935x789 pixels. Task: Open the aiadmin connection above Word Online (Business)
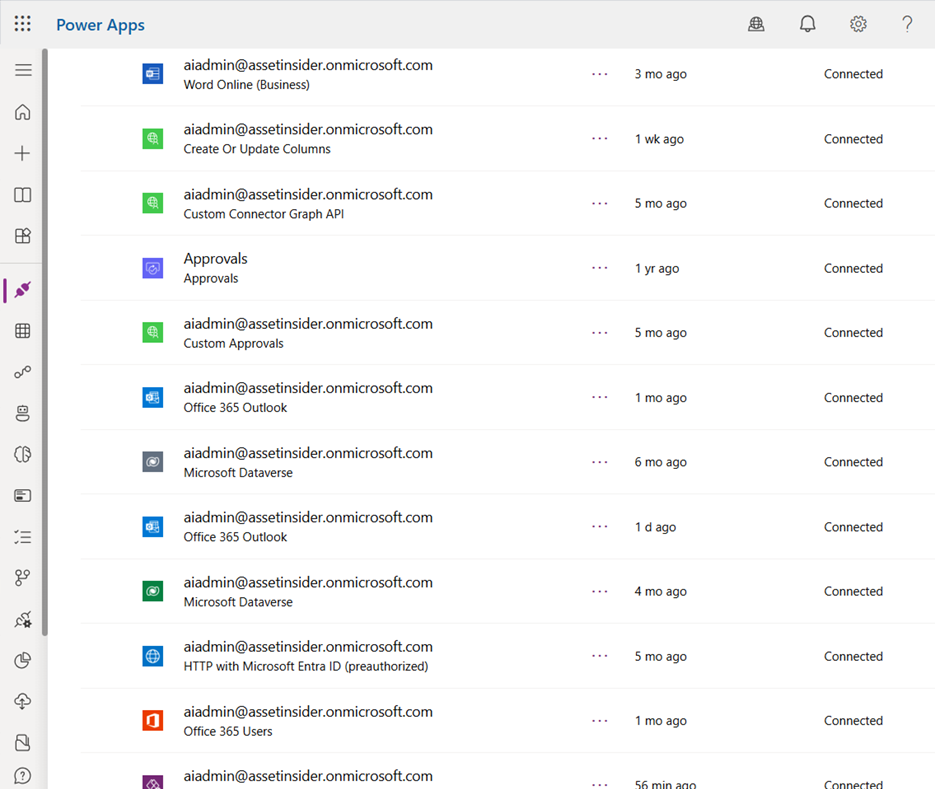[308, 65]
